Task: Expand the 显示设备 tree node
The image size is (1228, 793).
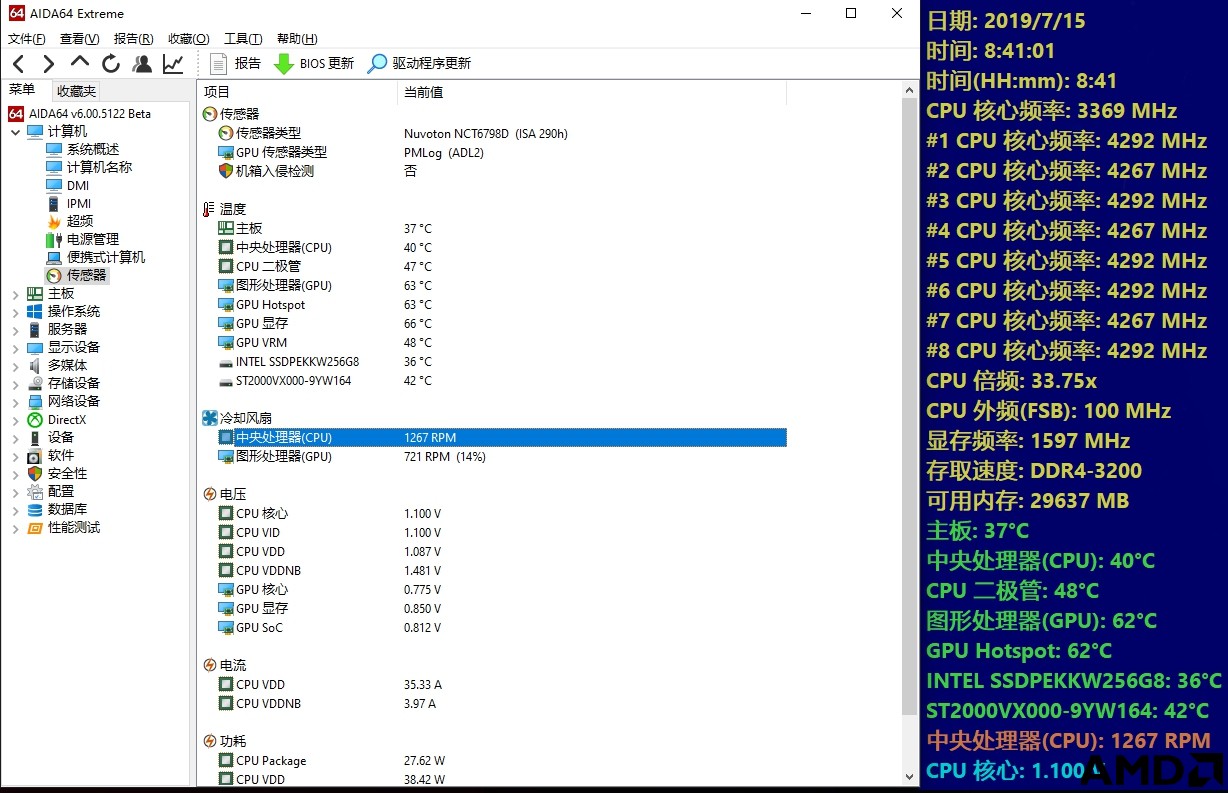Action: click(x=15, y=347)
